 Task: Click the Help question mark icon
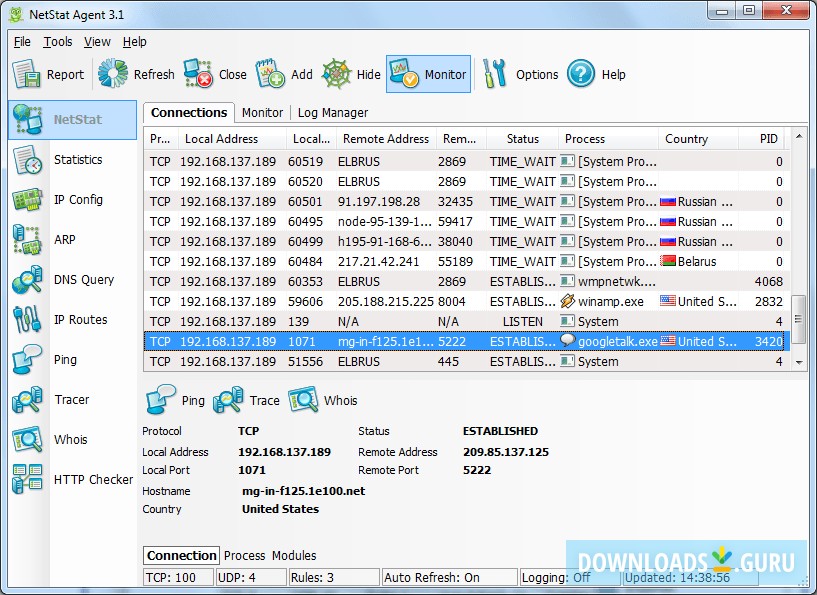click(580, 74)
